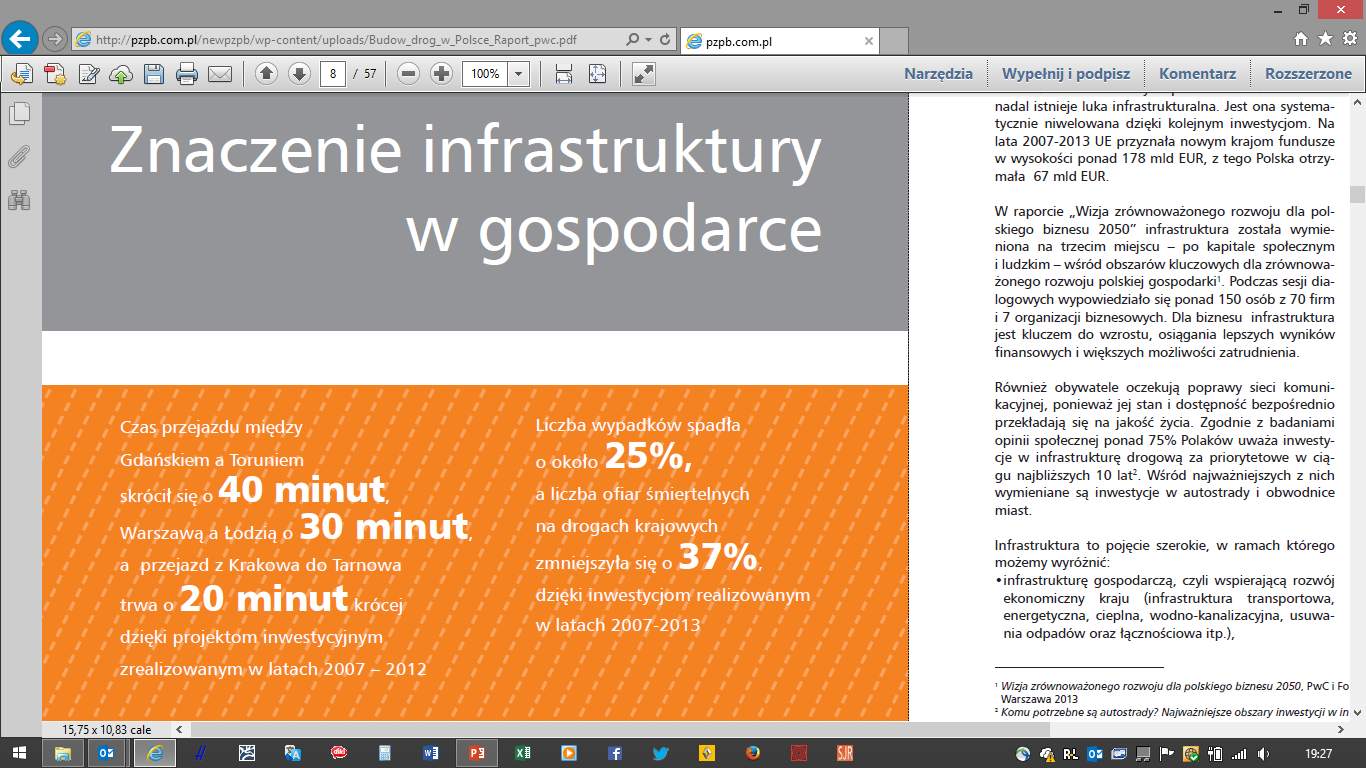
Task: Click the fit one full page icon
Action: point(597,73)
